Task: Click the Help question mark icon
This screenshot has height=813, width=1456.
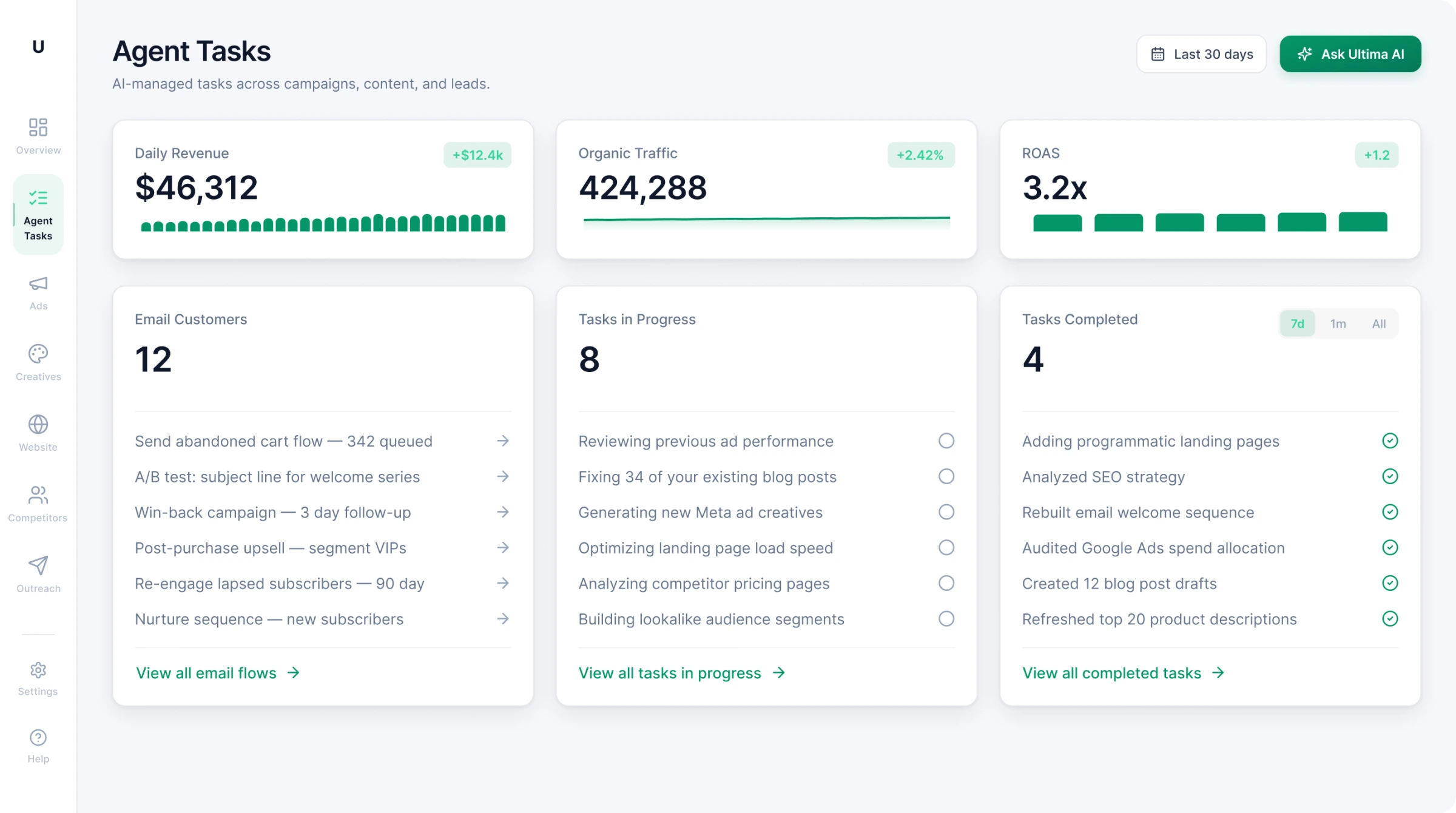Action: pyautogui.click(x=38, y=738)
